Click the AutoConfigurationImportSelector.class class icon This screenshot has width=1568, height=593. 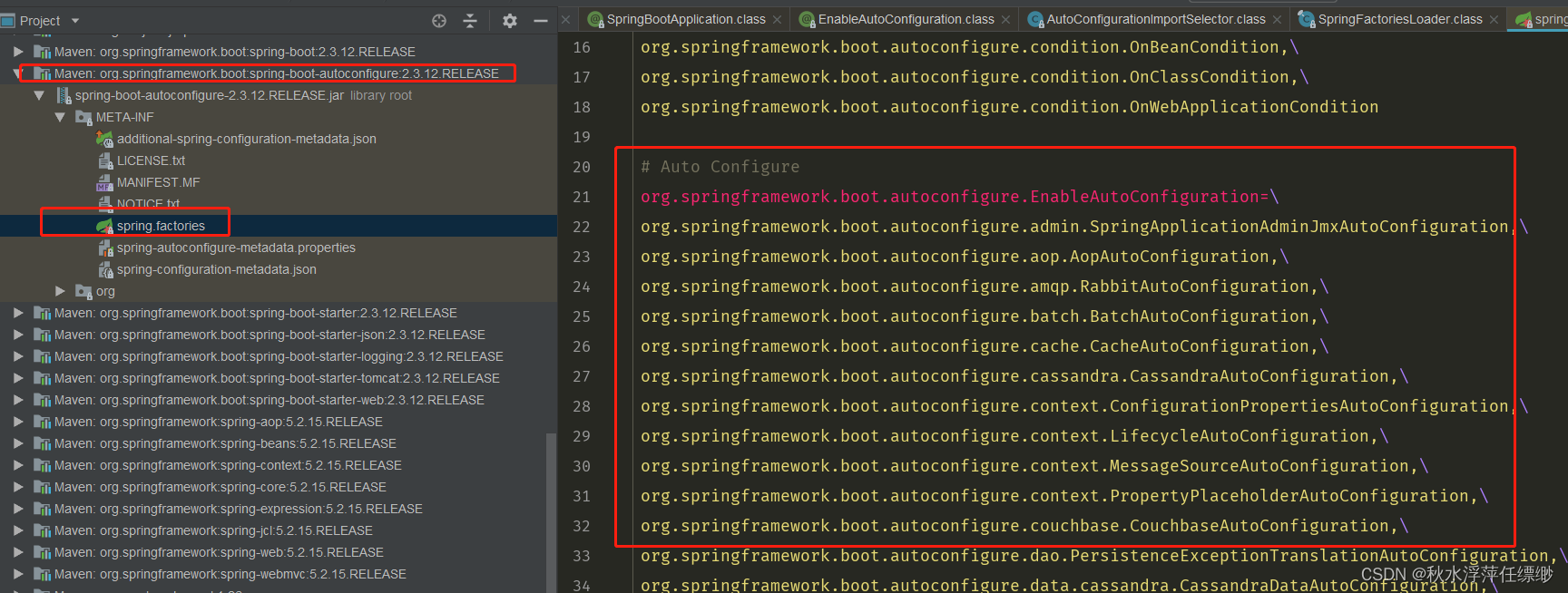(x=1035, y=19)
